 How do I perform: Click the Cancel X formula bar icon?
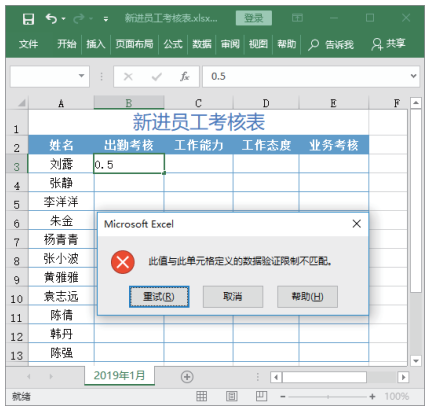128,77
